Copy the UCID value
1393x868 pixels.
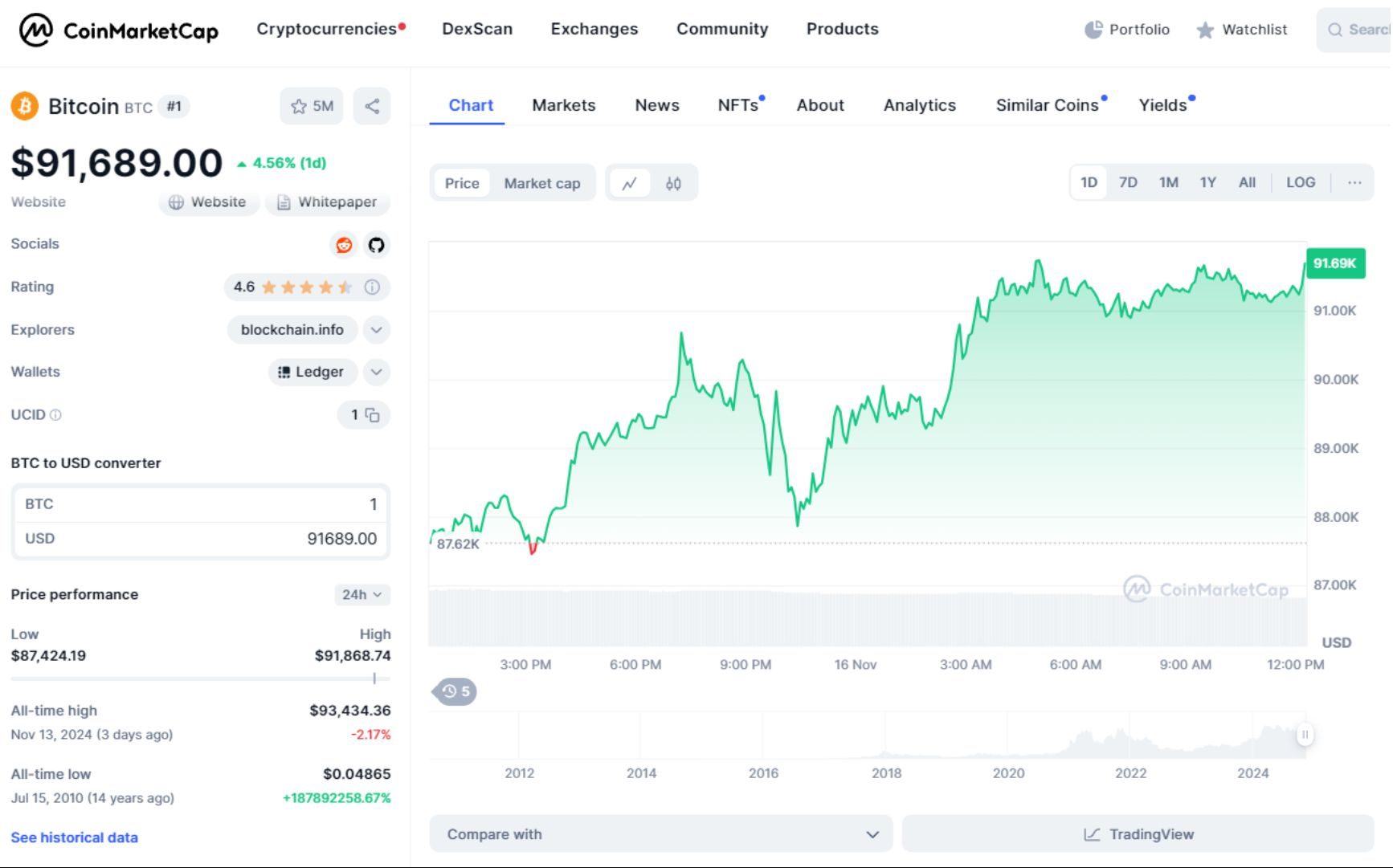(373, 415)
